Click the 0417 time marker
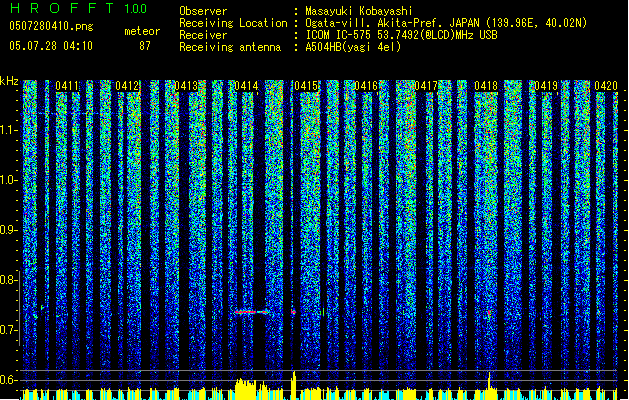This screenshot has width=629, height=400. [x=426, y=86]
